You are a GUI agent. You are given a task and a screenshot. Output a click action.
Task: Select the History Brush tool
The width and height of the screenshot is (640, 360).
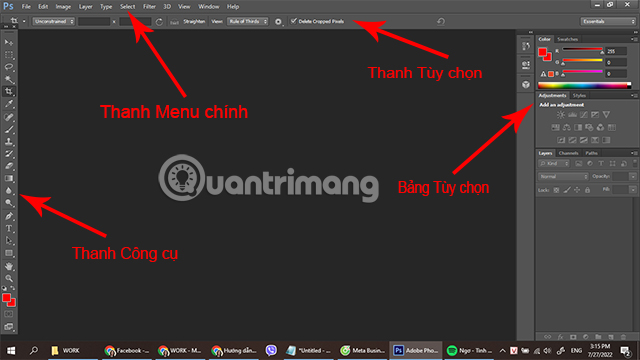click(x=9, y=154)
